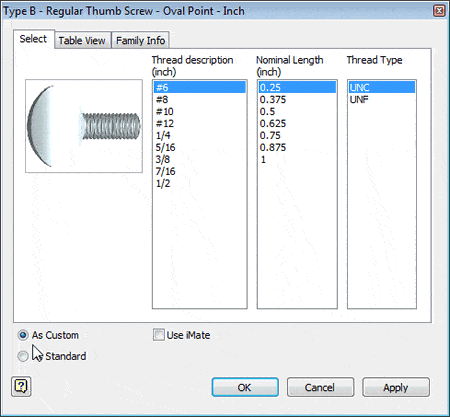Close the thumb screw dialog
The height and width of the screenshot is (417, 450).
[x=439, y=11]
